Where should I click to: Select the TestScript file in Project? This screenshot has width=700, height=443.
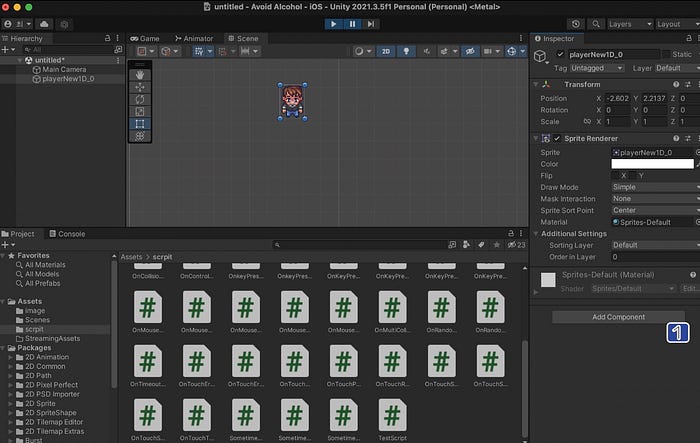click(x=392, y=420)
